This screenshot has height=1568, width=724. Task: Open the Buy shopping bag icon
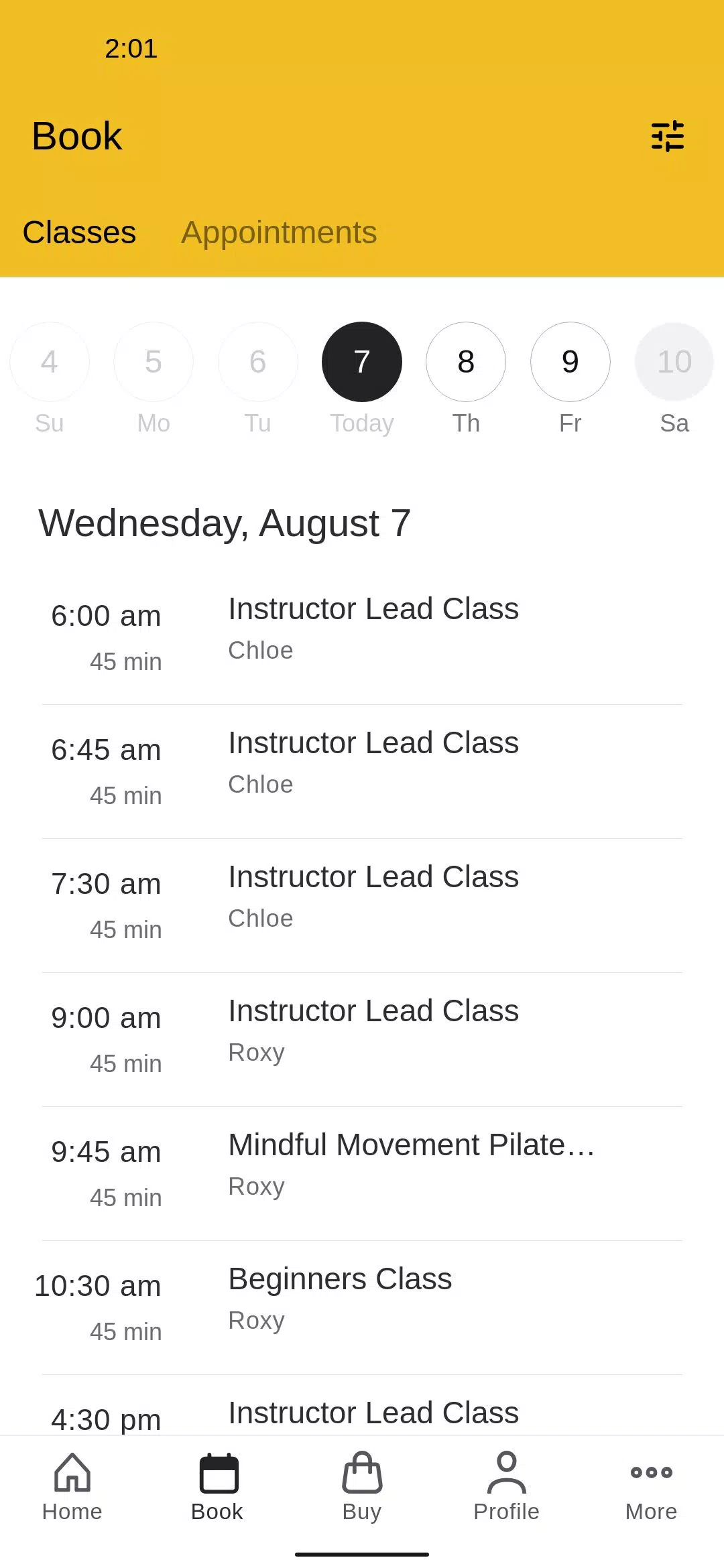point(362,1472)
